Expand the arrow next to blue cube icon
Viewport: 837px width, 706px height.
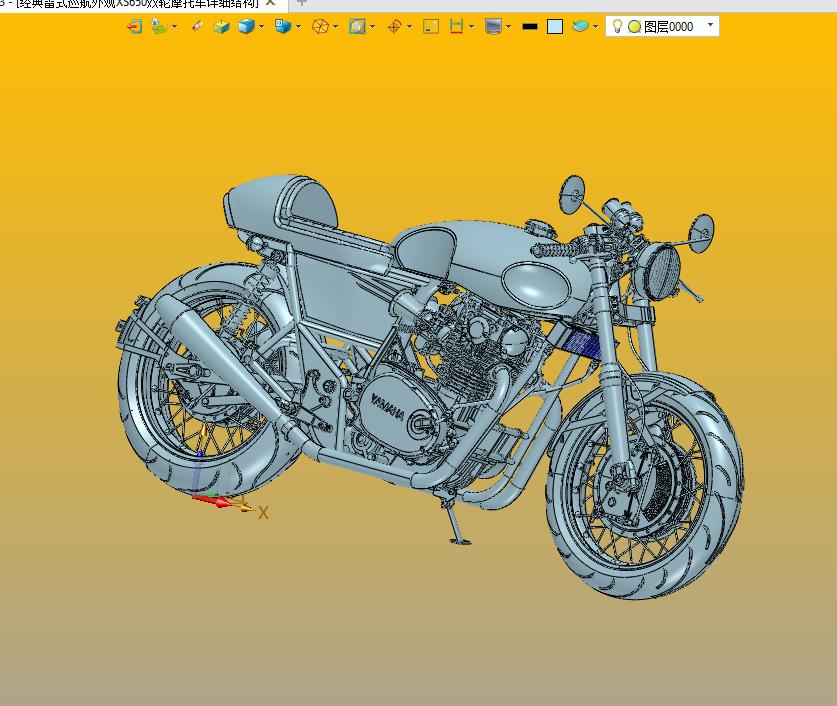pos(262,27)
